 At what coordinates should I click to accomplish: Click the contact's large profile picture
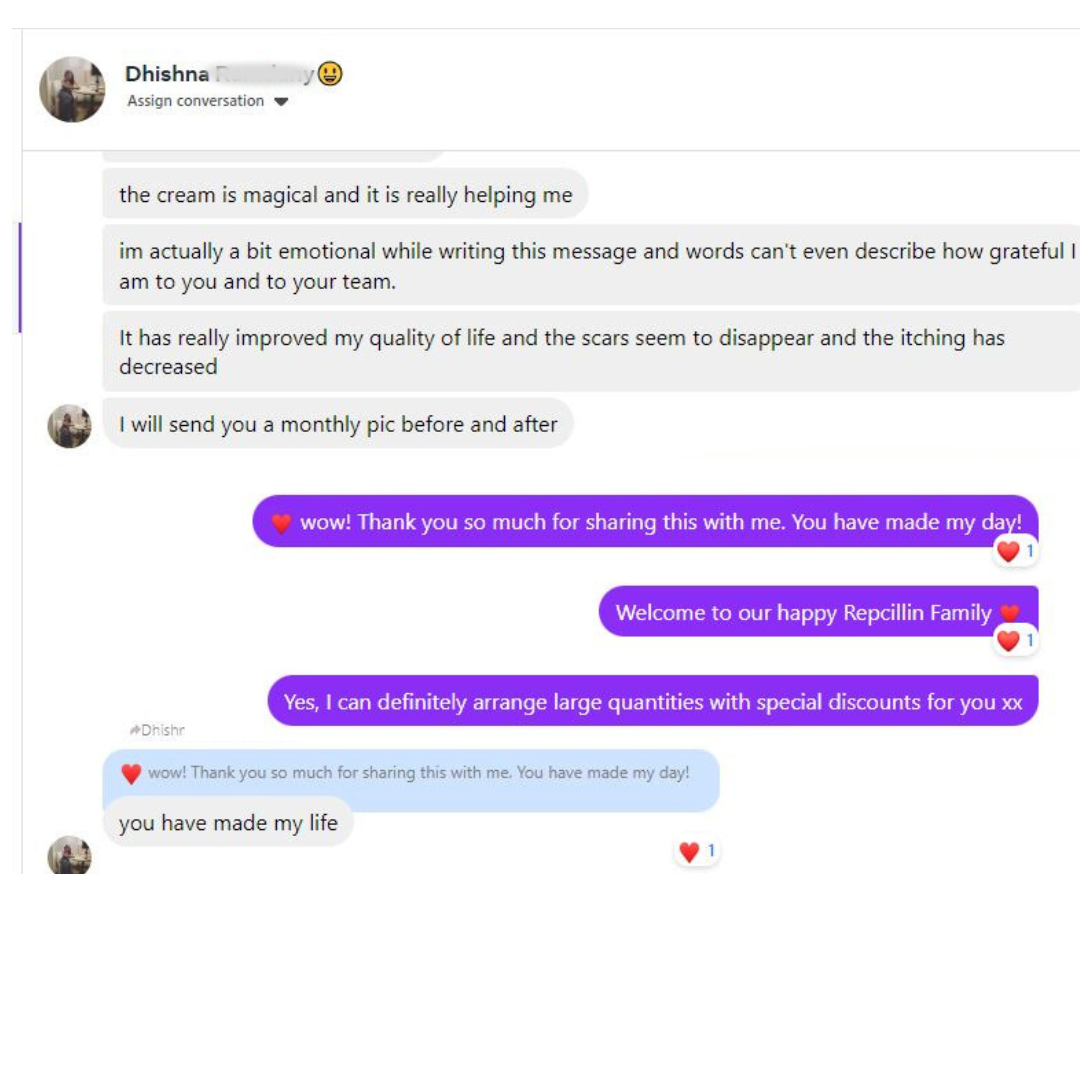[x=72, y=90]
